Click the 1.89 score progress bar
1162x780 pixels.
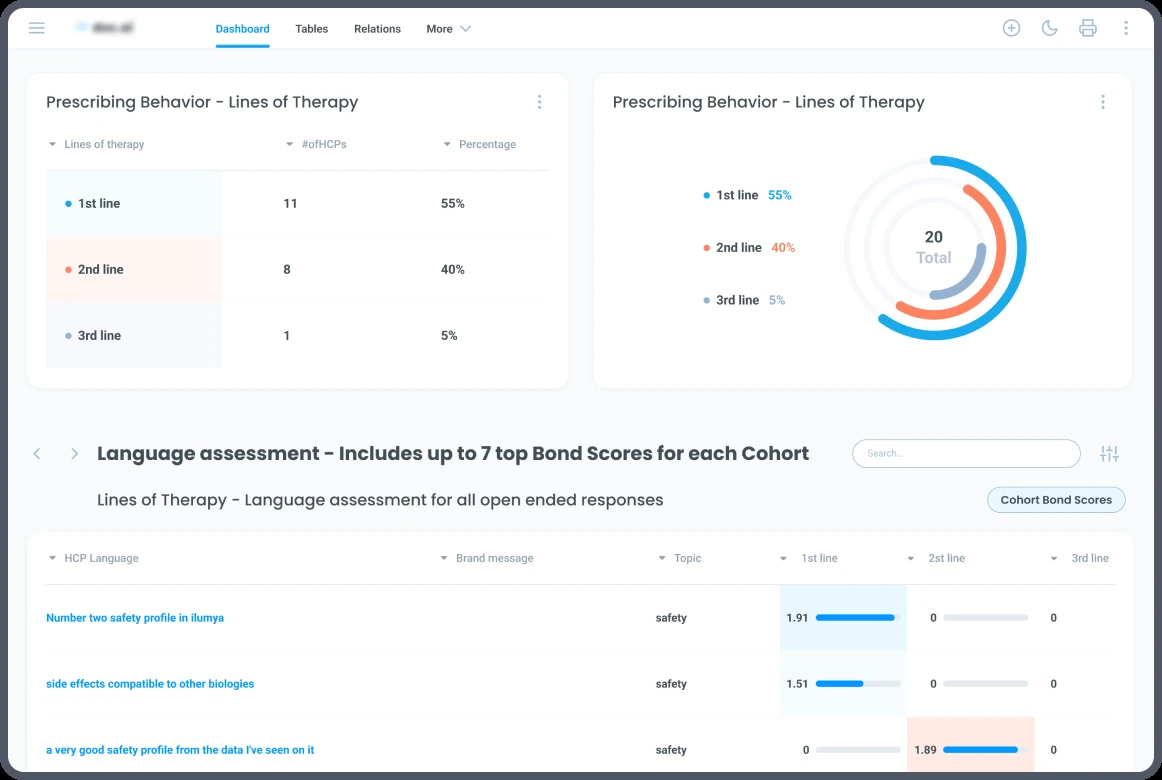pyautogui.click(x=985, y=750)
